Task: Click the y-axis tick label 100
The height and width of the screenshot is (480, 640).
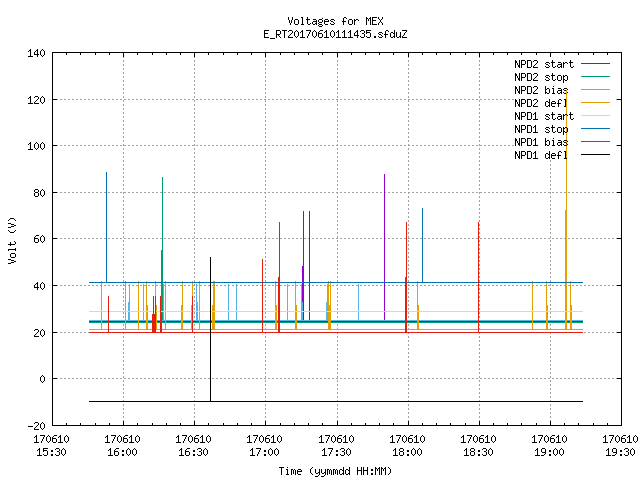Action: (36, 146)
